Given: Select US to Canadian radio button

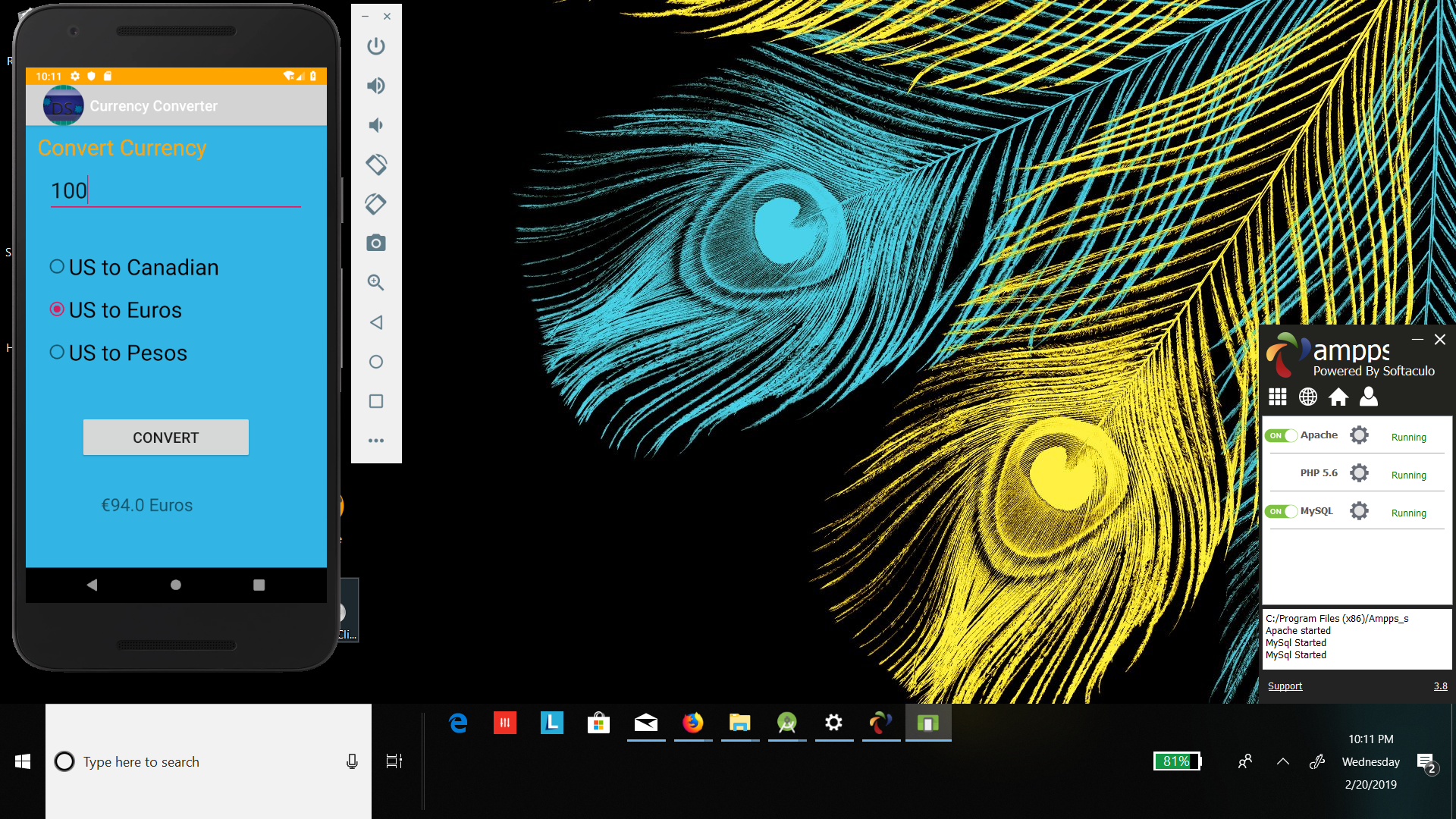Looking at the screenshot, I should [57, 267].
